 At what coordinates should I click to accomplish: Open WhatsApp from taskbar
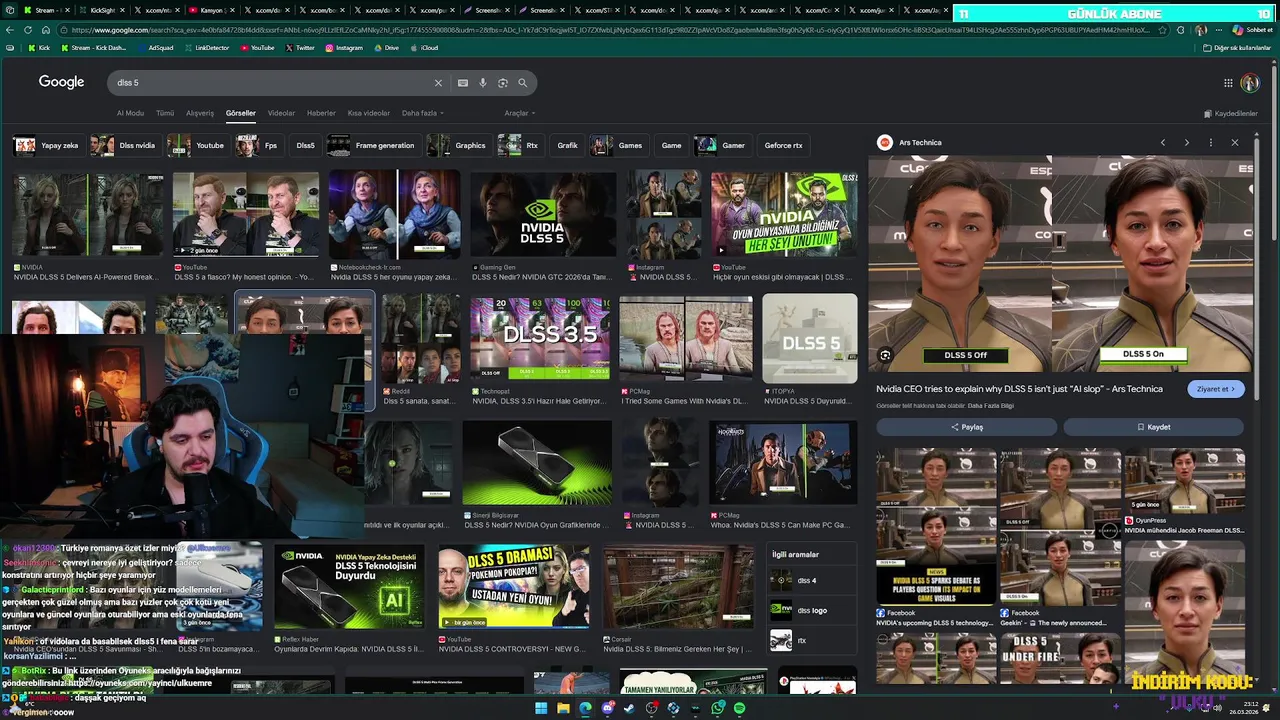pos(717,708)
